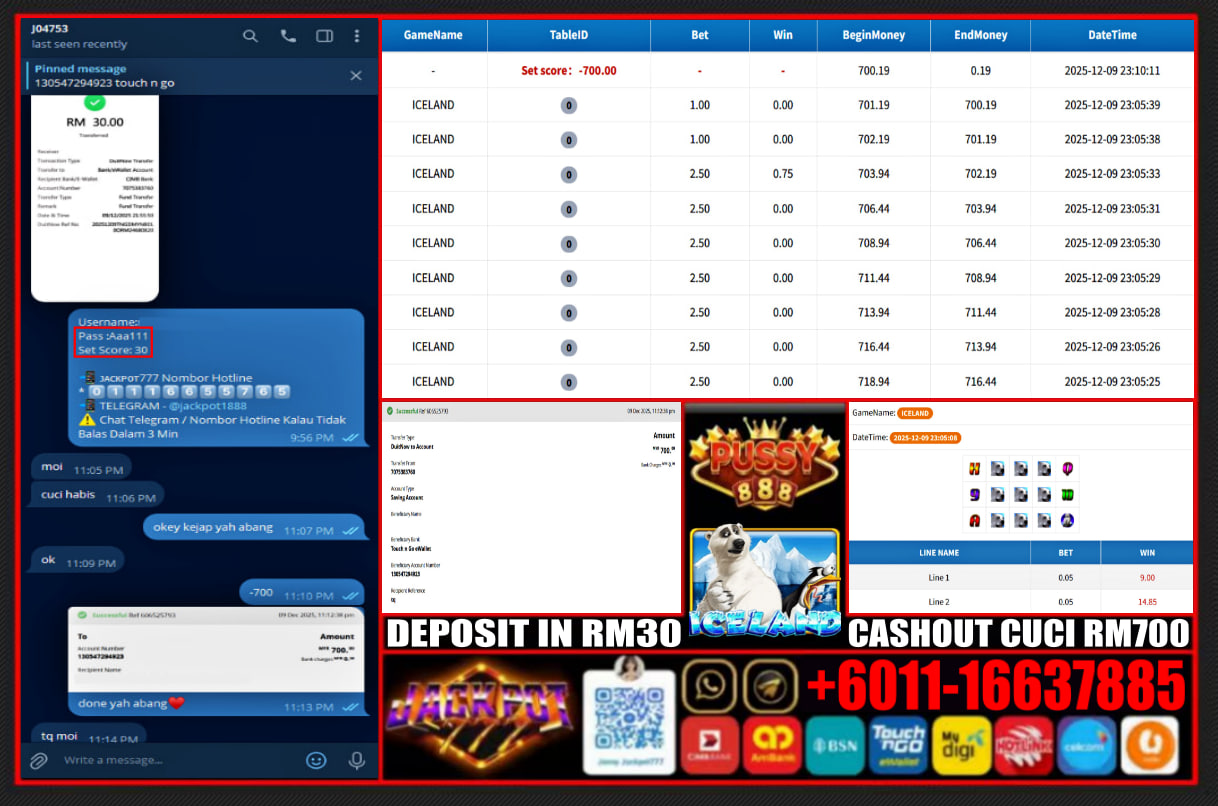Click the microphone voice message icon
The width and height of the screenshot is (1218, 806).
[x=356, y=760]
